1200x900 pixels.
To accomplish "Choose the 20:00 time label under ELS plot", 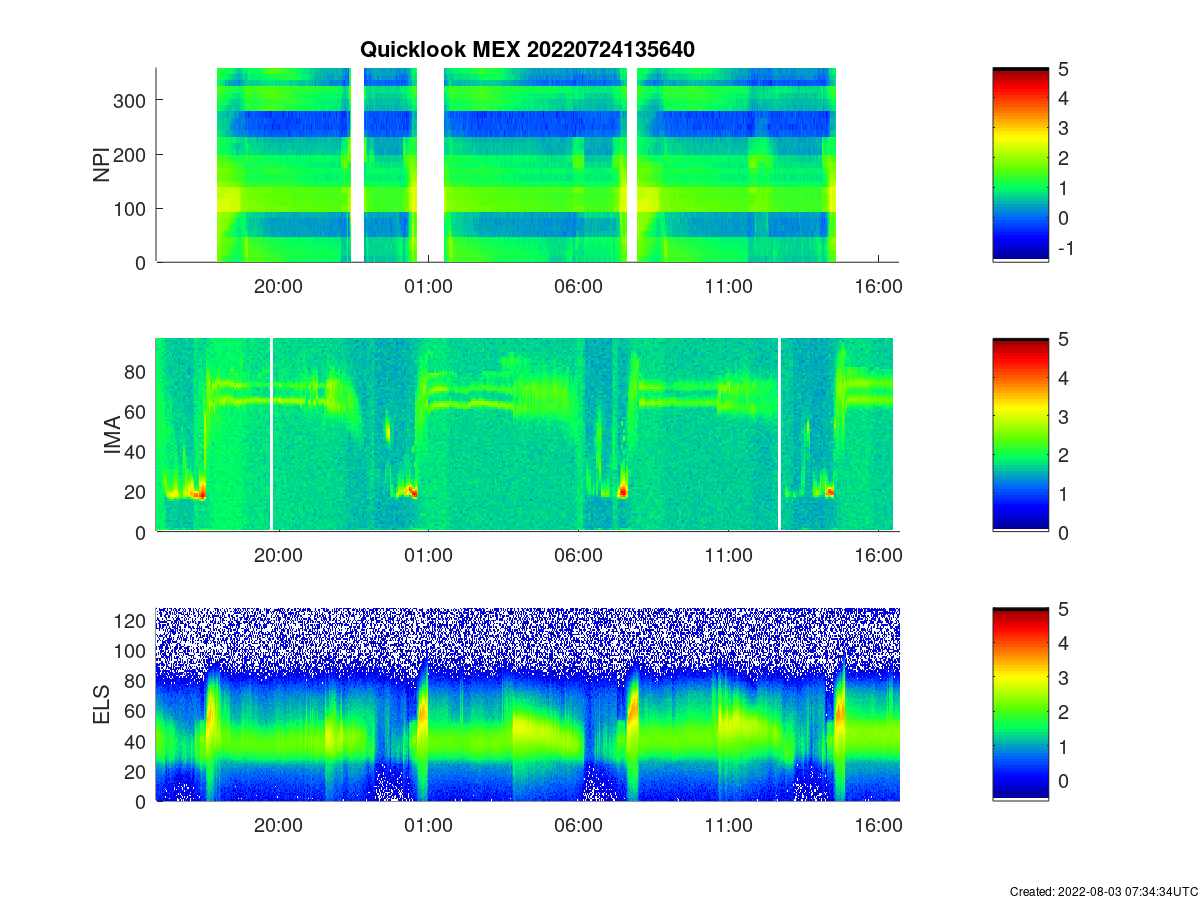I will pos(278,825).
